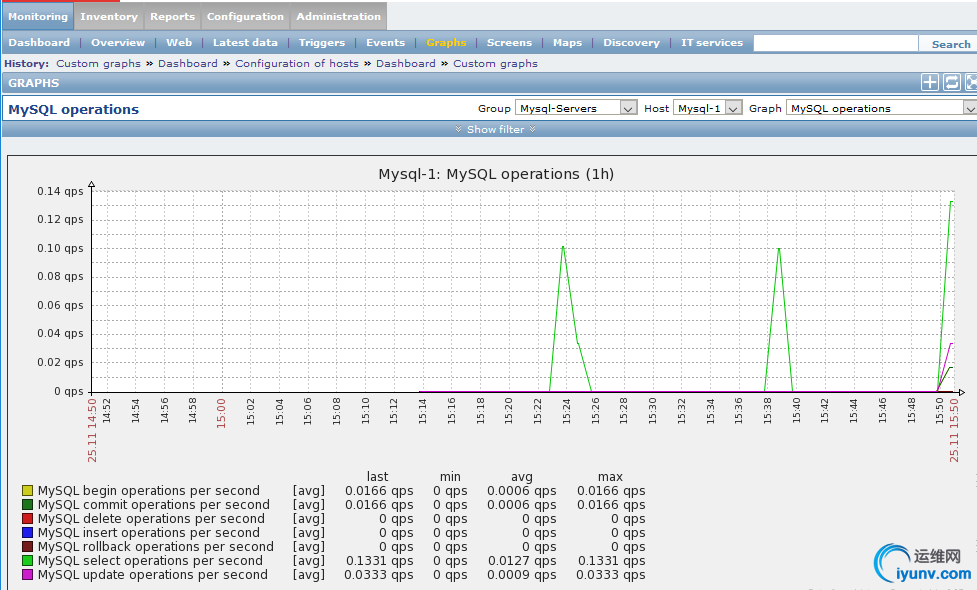The image size is (977, 590).
Task: Expand the Show filter bar
Action: [x=495, y=129]
